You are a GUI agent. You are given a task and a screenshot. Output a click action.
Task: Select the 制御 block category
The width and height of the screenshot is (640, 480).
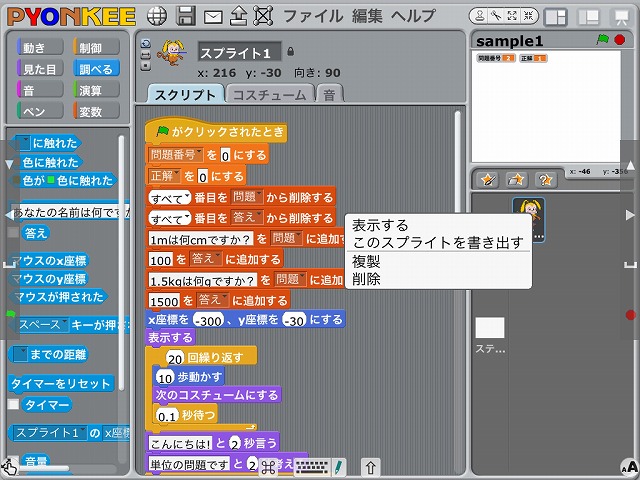(96, 48)
